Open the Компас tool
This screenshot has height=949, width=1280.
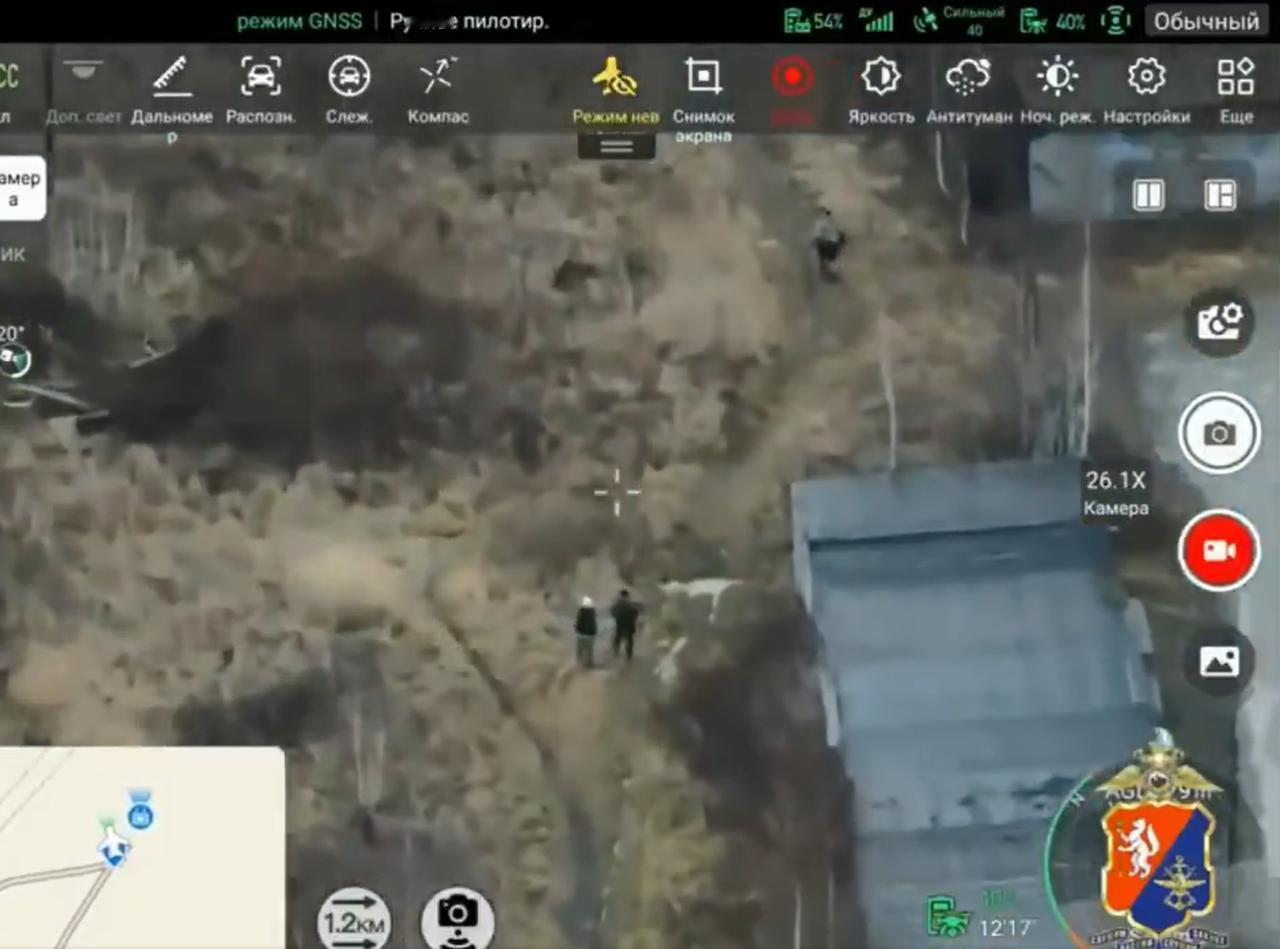[438, 90]
